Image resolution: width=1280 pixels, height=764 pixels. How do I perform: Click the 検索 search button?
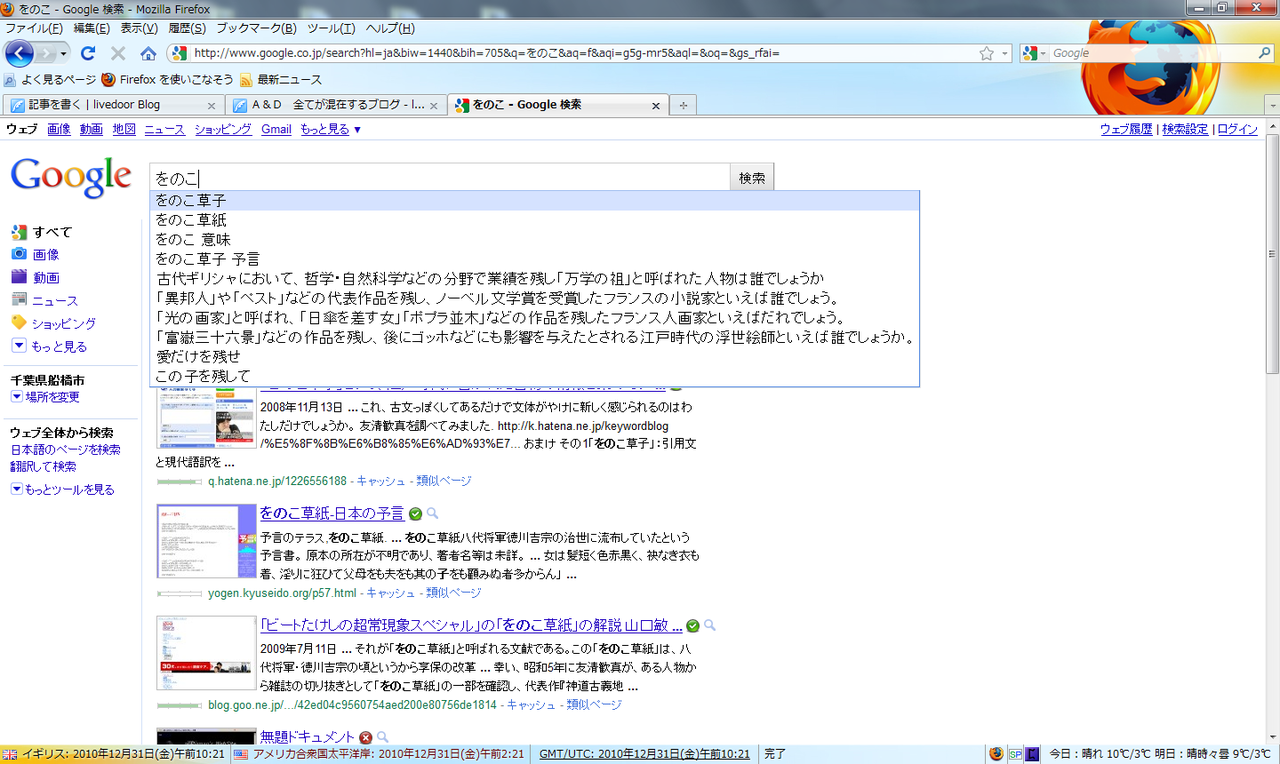tap(752, 178)
